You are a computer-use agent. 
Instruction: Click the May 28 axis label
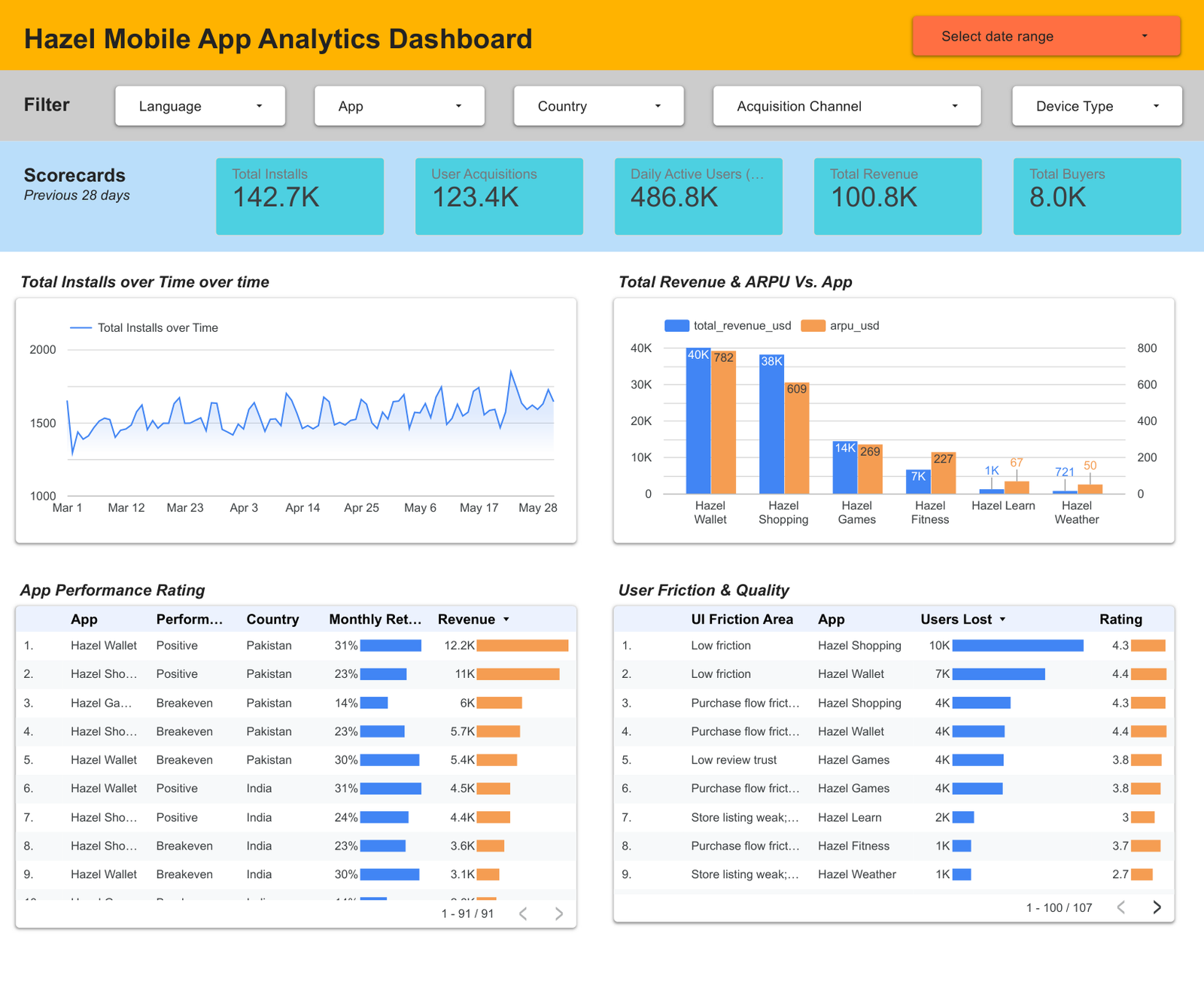[x=538, y=508]
